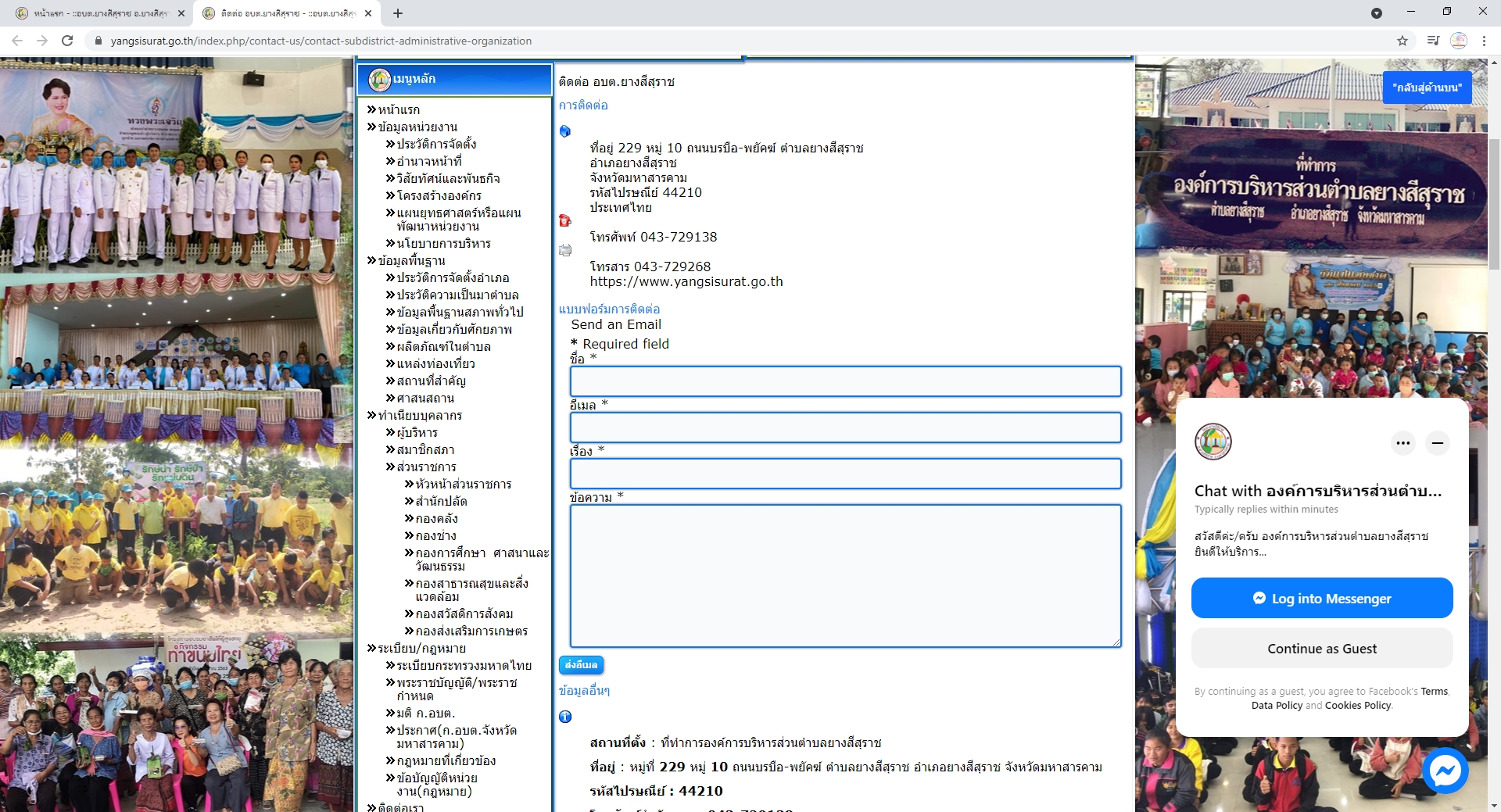Open the Chrome profile avatar
The image size is (1501, 812).
1459,41
